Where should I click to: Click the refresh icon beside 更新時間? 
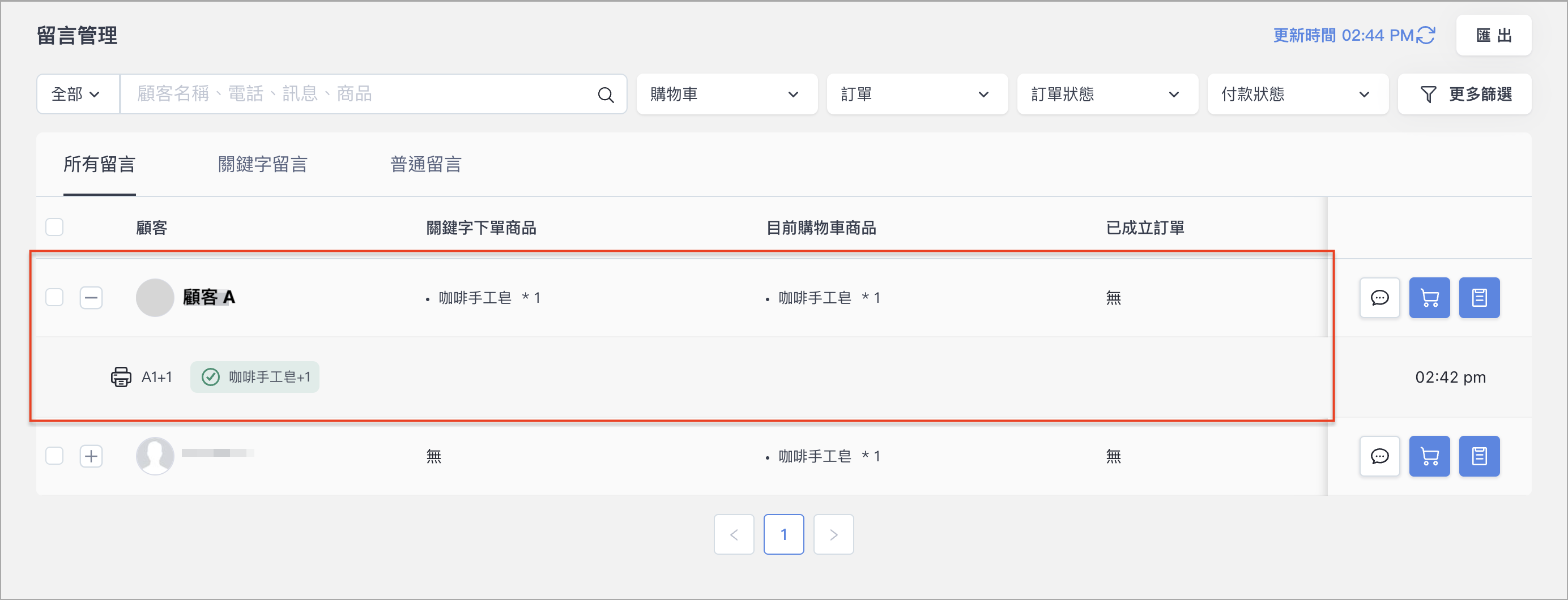tap(1426, 35)
